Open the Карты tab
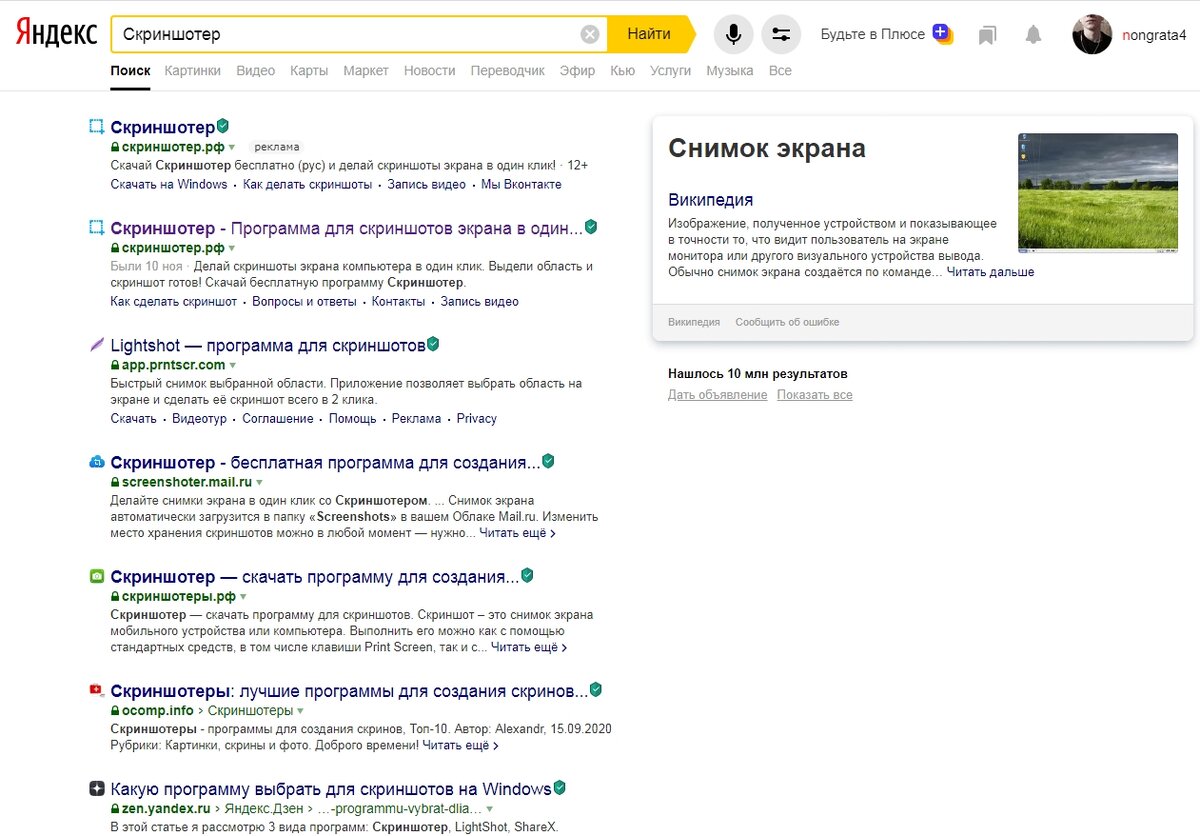 pyautogui.click(x=309, y=71)
